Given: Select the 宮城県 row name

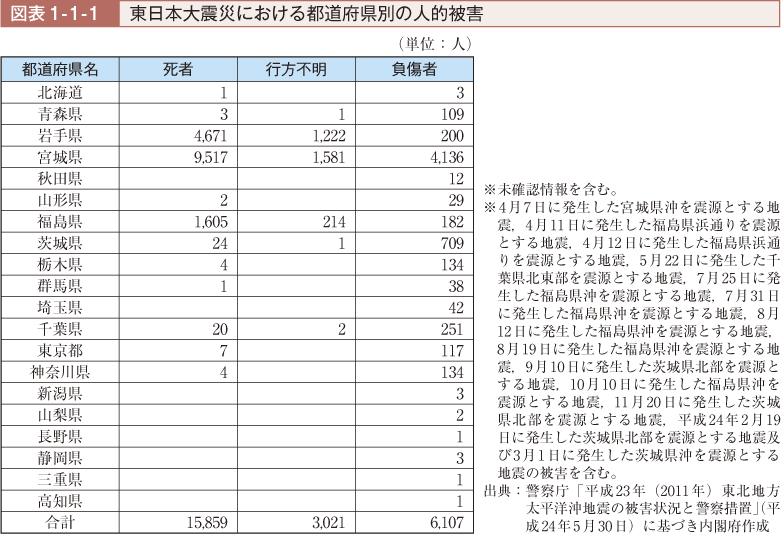Looking at the screenshot, I should 60,157.
